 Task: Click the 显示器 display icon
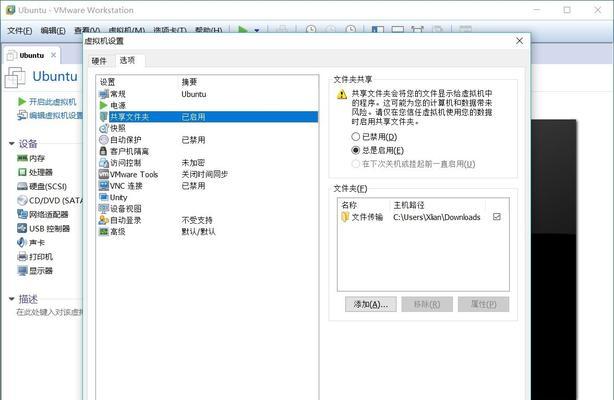[22, 271]
